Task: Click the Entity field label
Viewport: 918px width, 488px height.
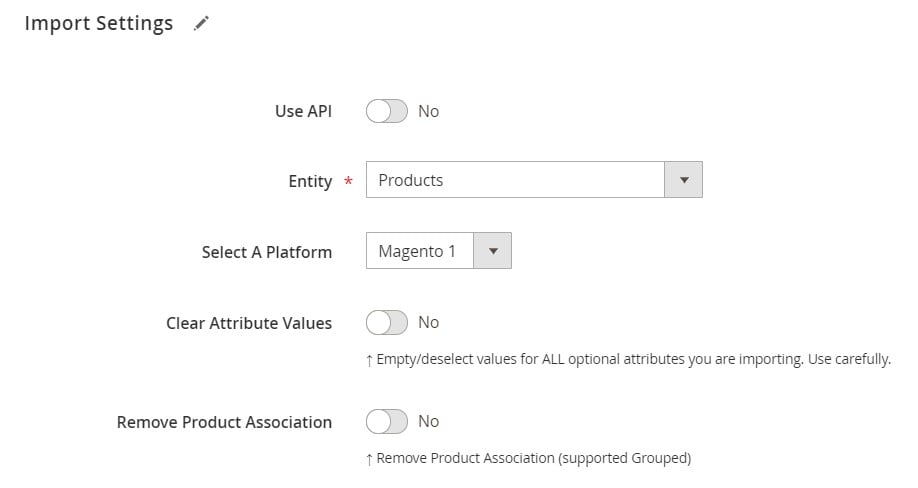Action: [x=310, y=181]
